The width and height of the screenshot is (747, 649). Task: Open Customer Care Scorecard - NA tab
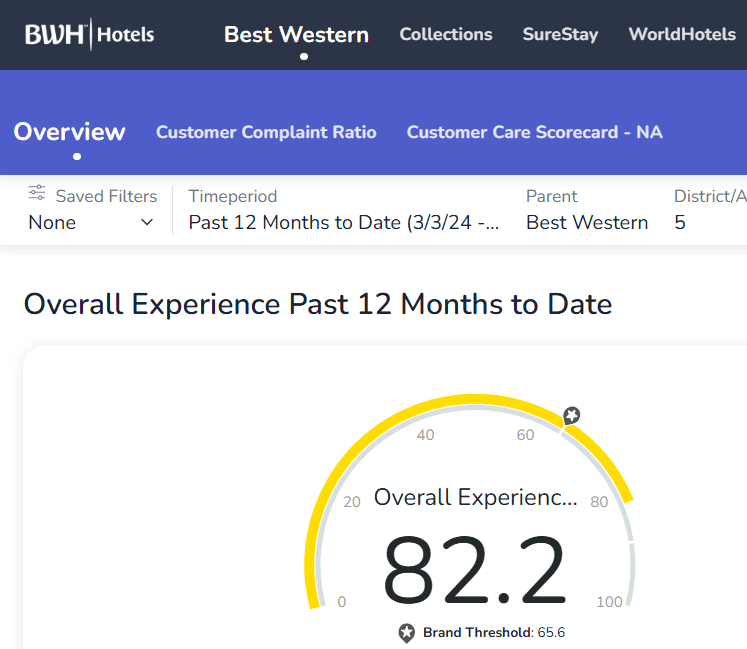(535, 132)
